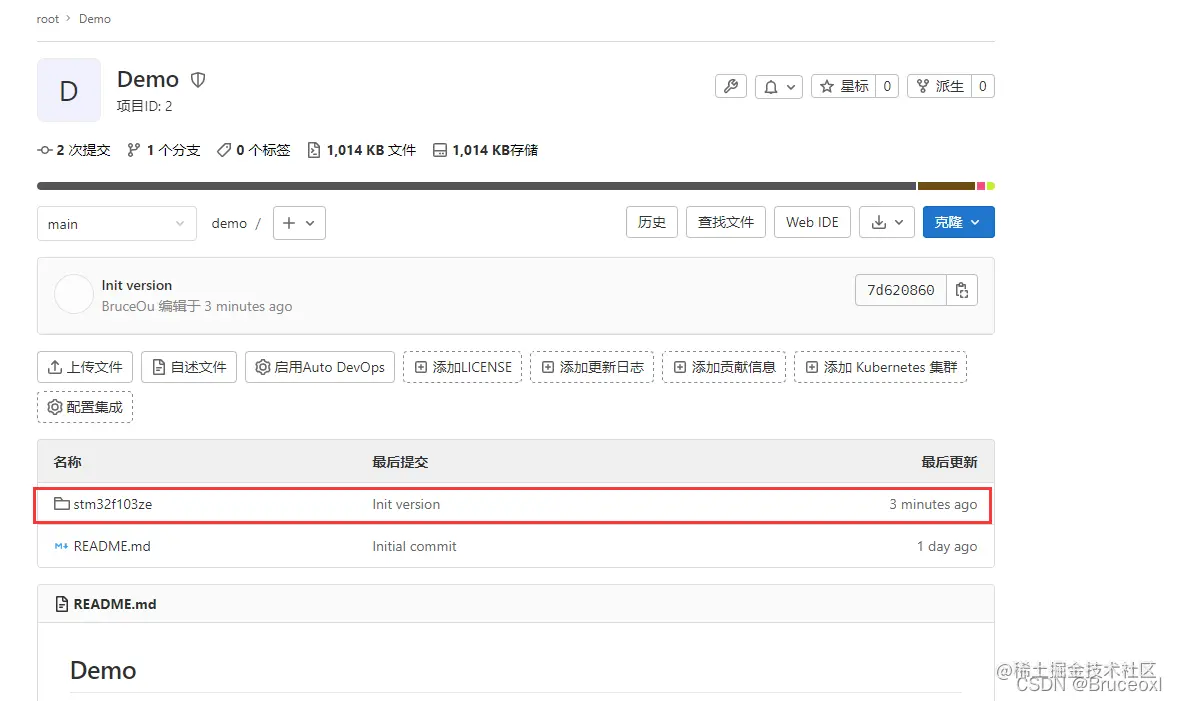Click the markdown icon beside README.md
The height and width of the screenshot is (701, 1177).
coord(62,546)
